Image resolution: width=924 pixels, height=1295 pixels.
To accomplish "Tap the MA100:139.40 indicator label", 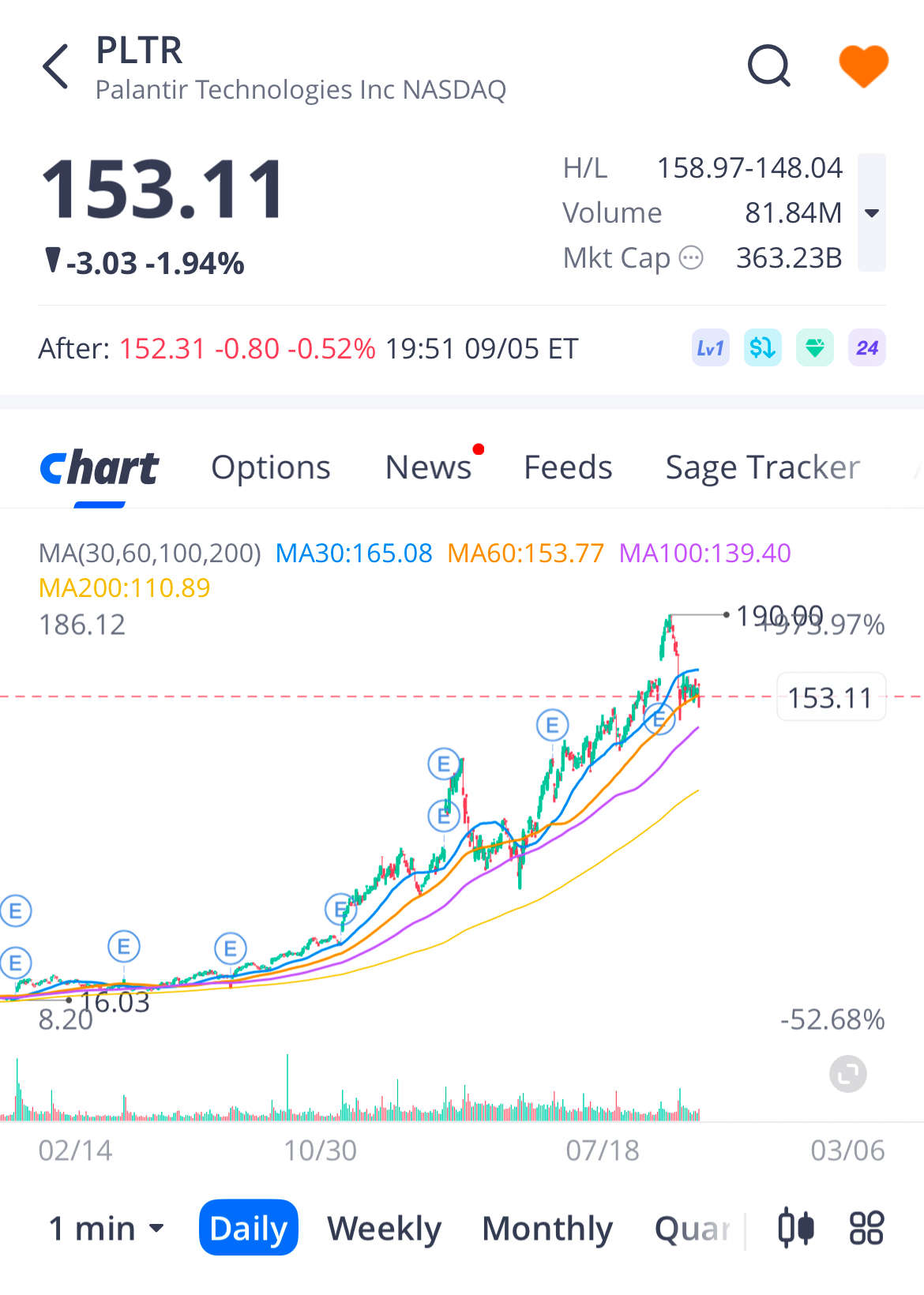I will pyautogui.click(x=704, y=553).
